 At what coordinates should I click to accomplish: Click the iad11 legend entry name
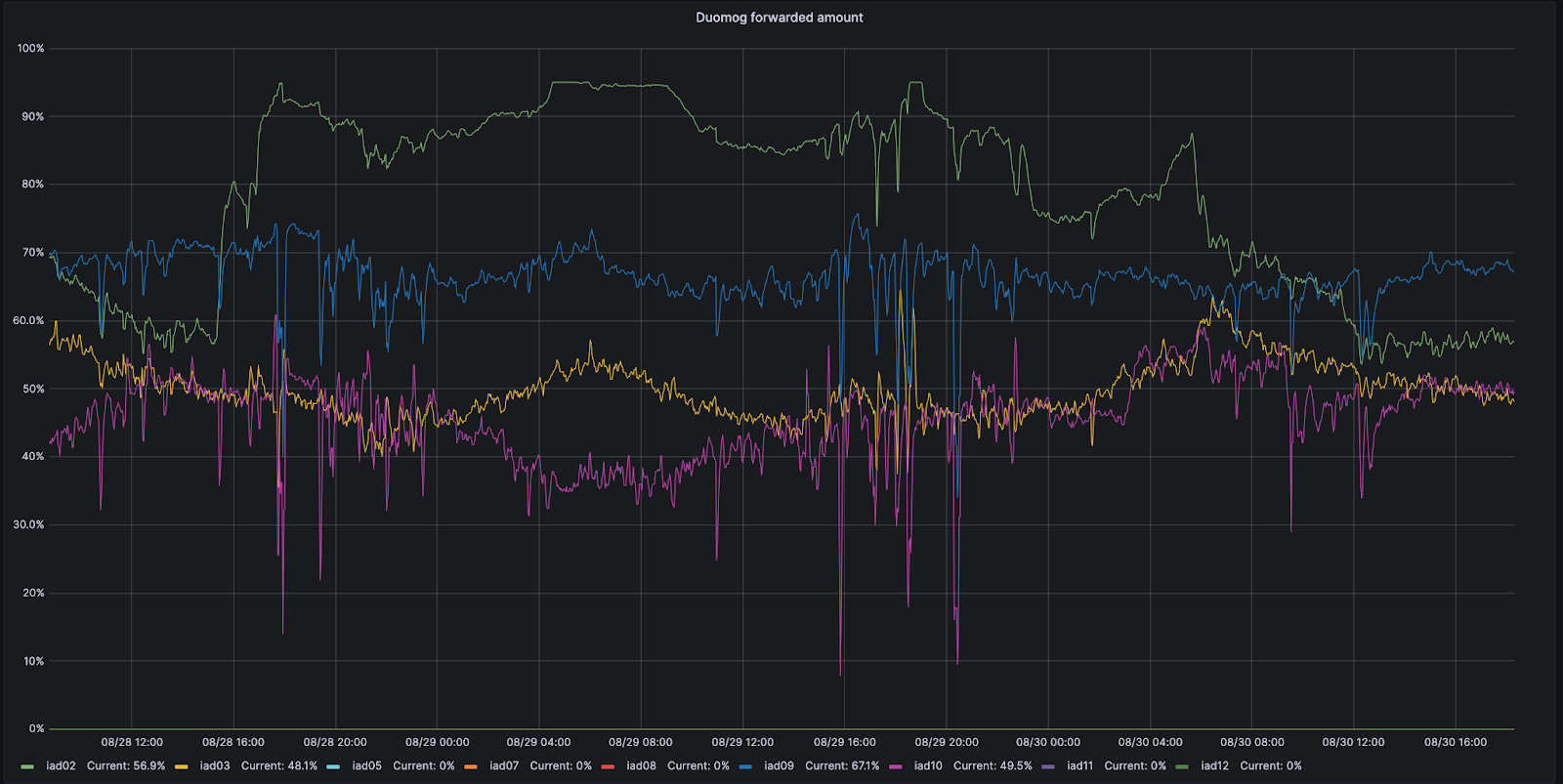tap(1079, 766)
